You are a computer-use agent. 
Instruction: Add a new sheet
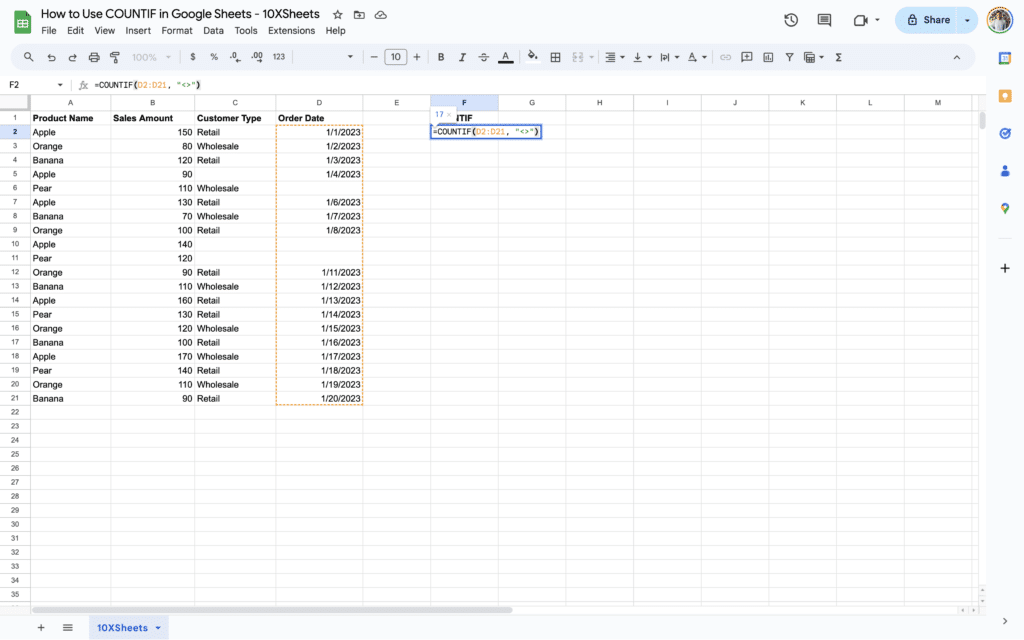[40, 627]
